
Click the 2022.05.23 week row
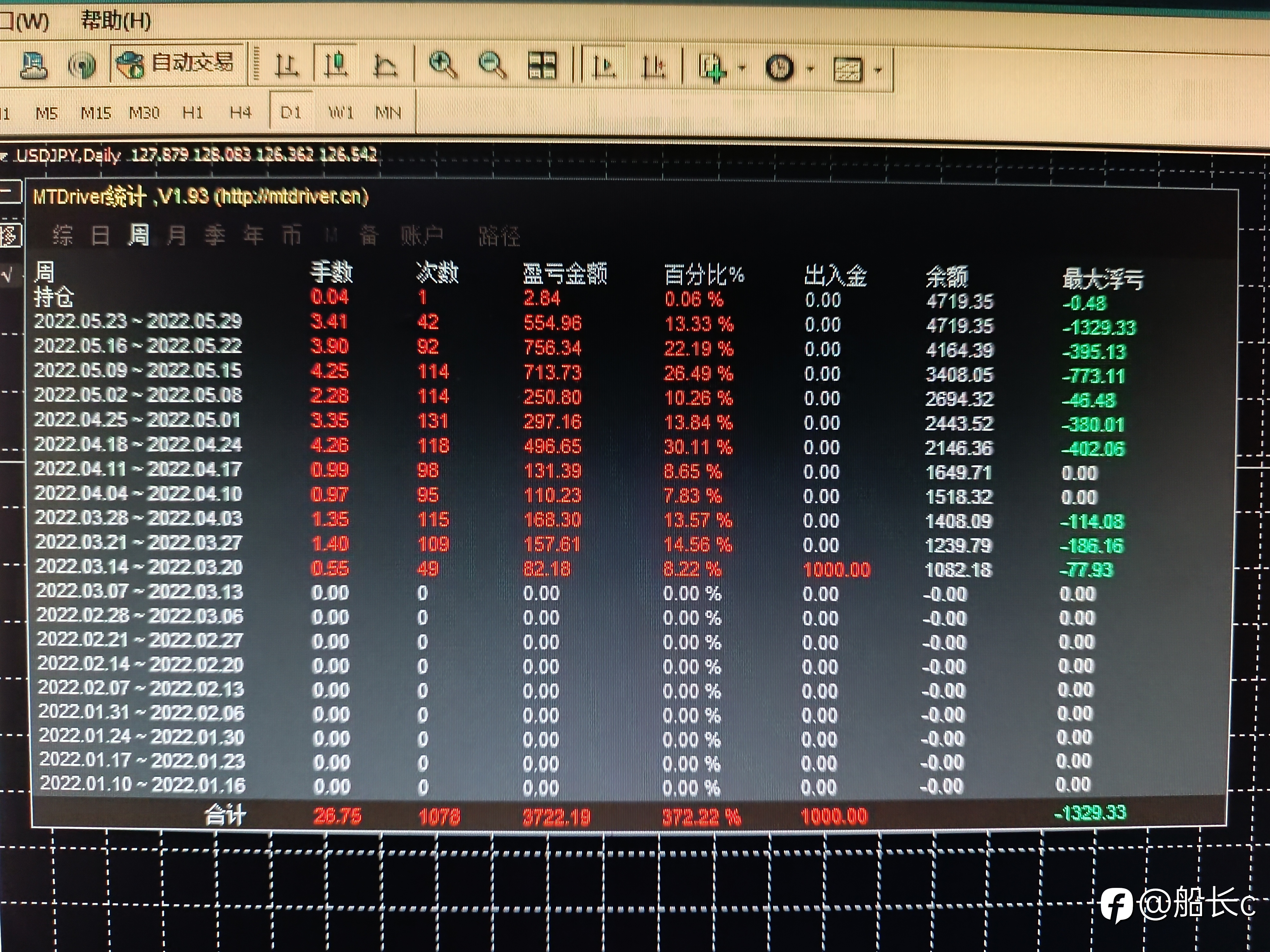(138, 321)
